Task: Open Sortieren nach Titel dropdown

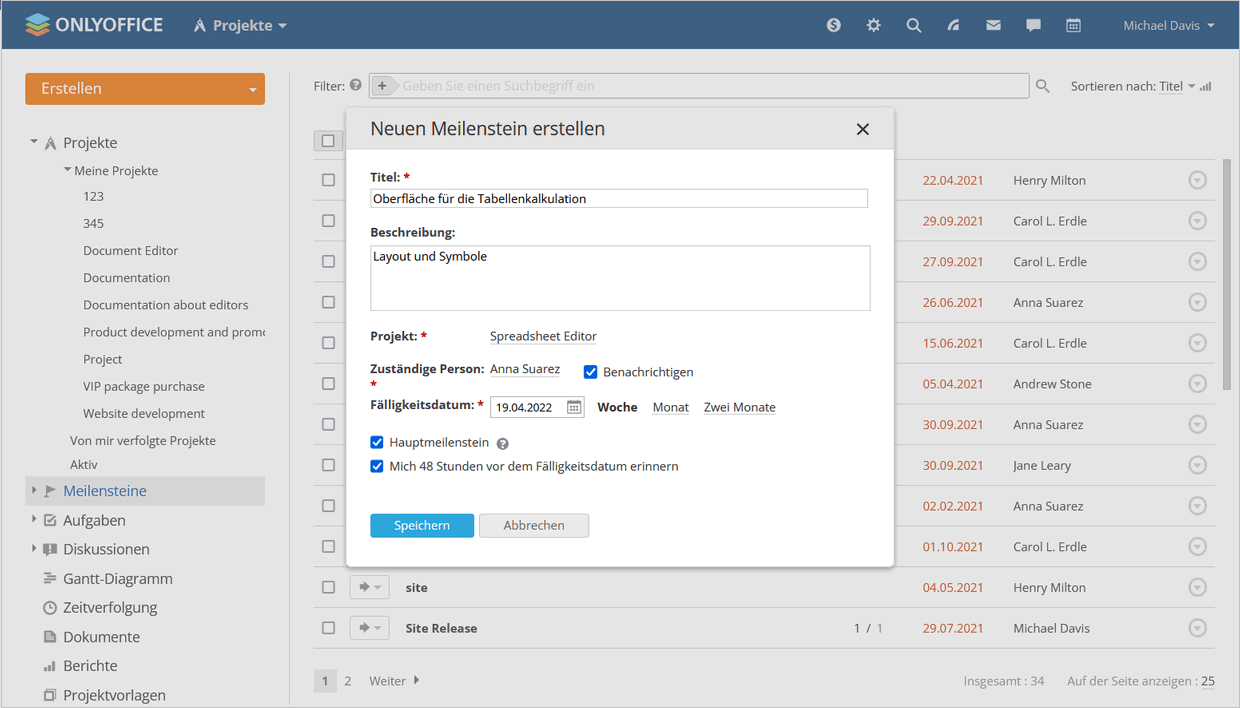Action: coord(1177,86)
